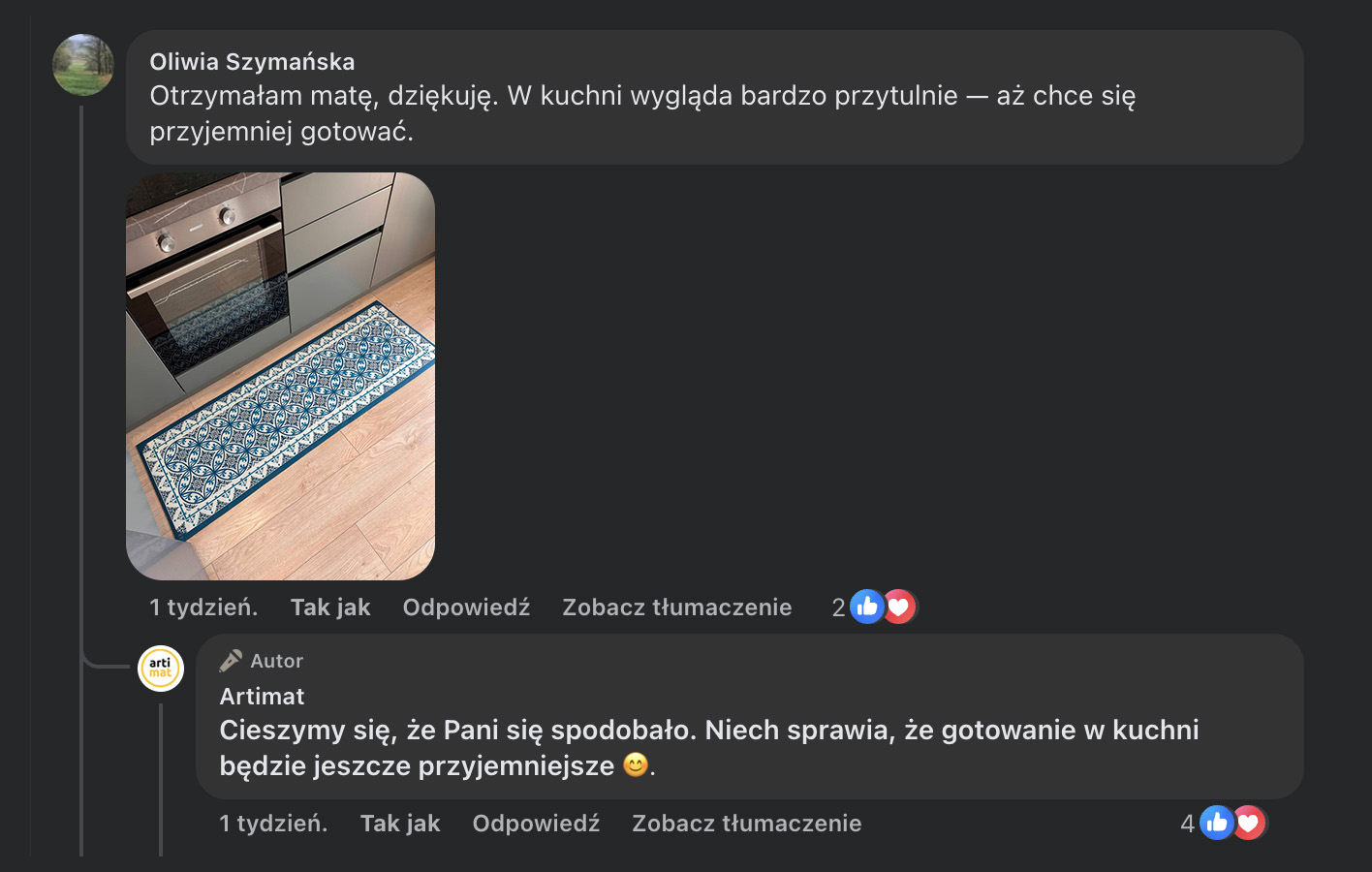Open the kitchen mat photo attachment

[x=280, y=376]
